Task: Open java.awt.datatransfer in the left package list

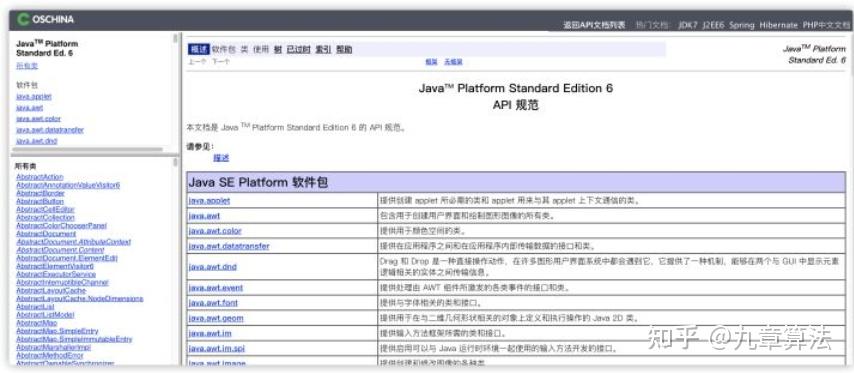Action: point(50,130)
